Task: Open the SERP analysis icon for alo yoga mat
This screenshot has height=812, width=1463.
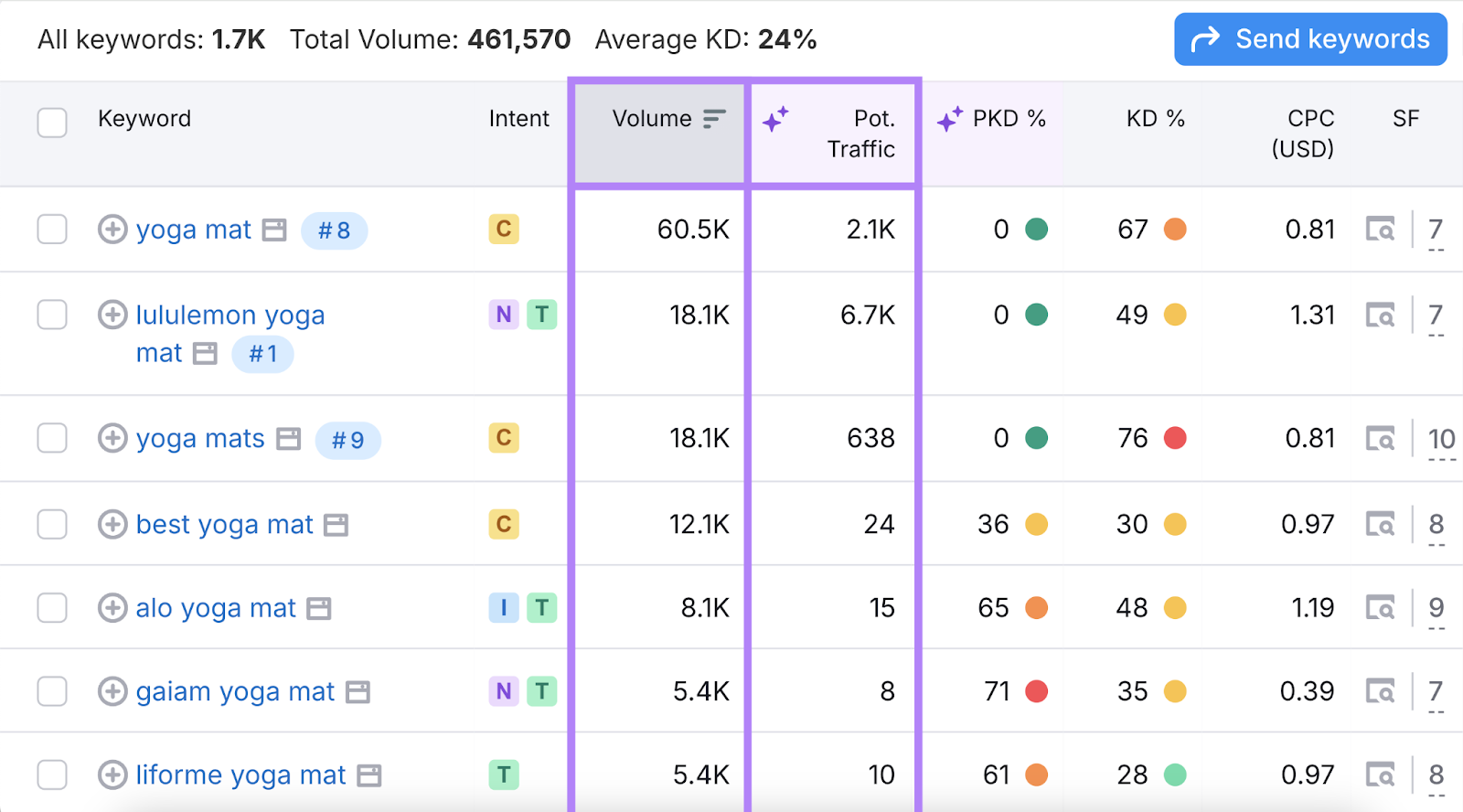Action: pos(1380,608)
